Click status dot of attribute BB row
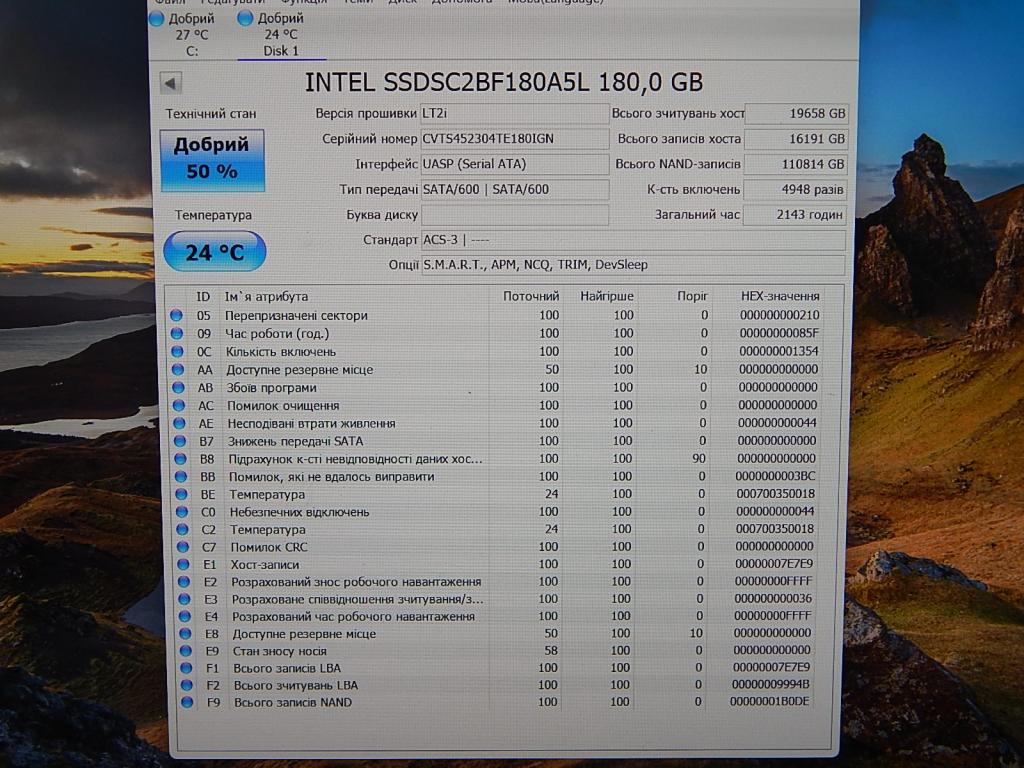 point(182,477)
